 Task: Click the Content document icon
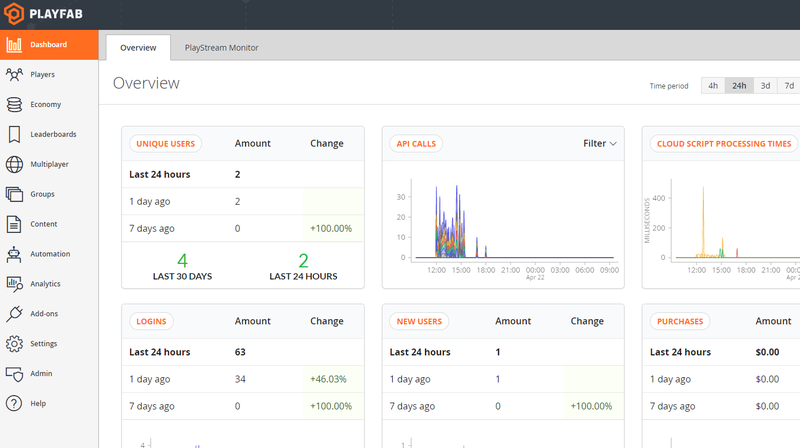14,224
